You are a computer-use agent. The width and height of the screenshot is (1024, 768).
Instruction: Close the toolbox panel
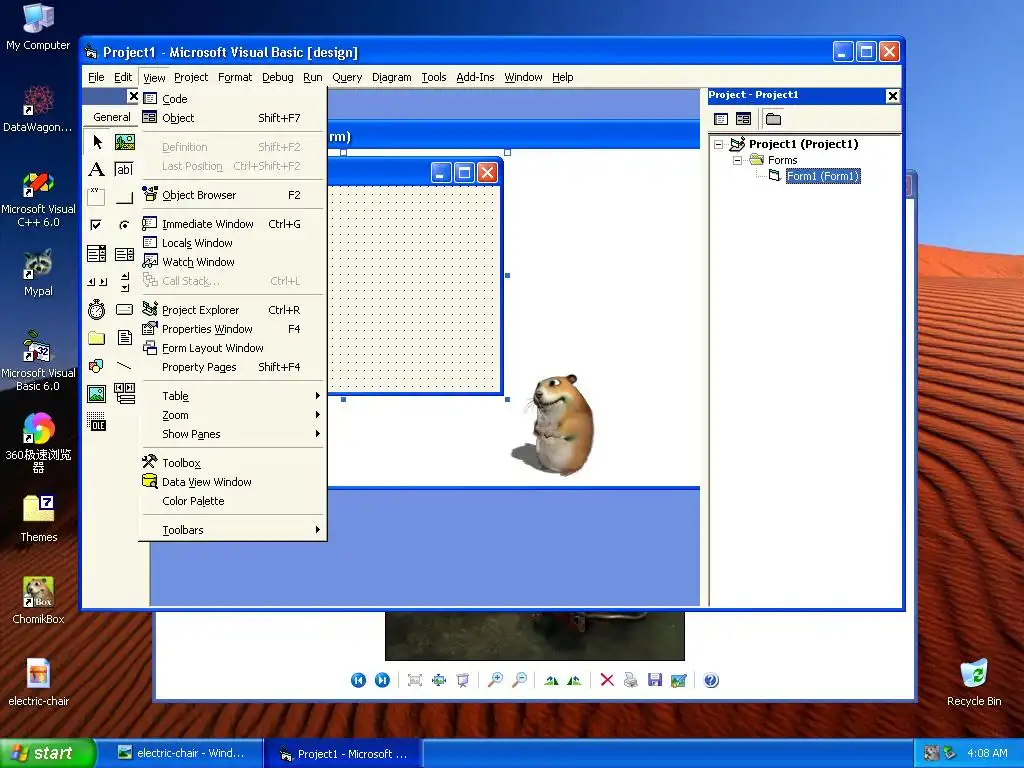[x=133, y=96]
